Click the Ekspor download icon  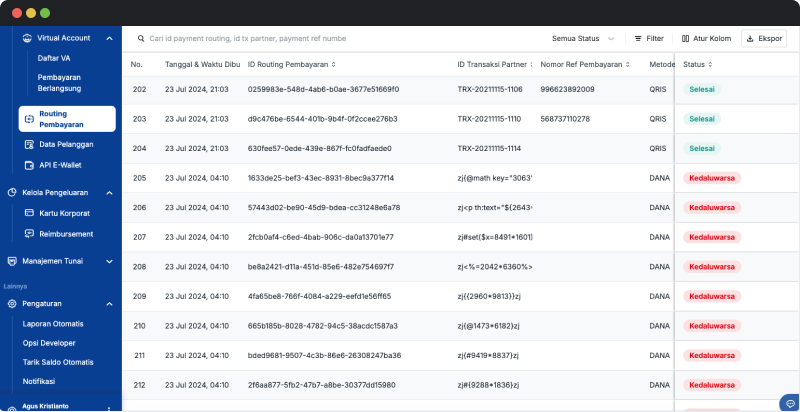(x=750, y=39)
